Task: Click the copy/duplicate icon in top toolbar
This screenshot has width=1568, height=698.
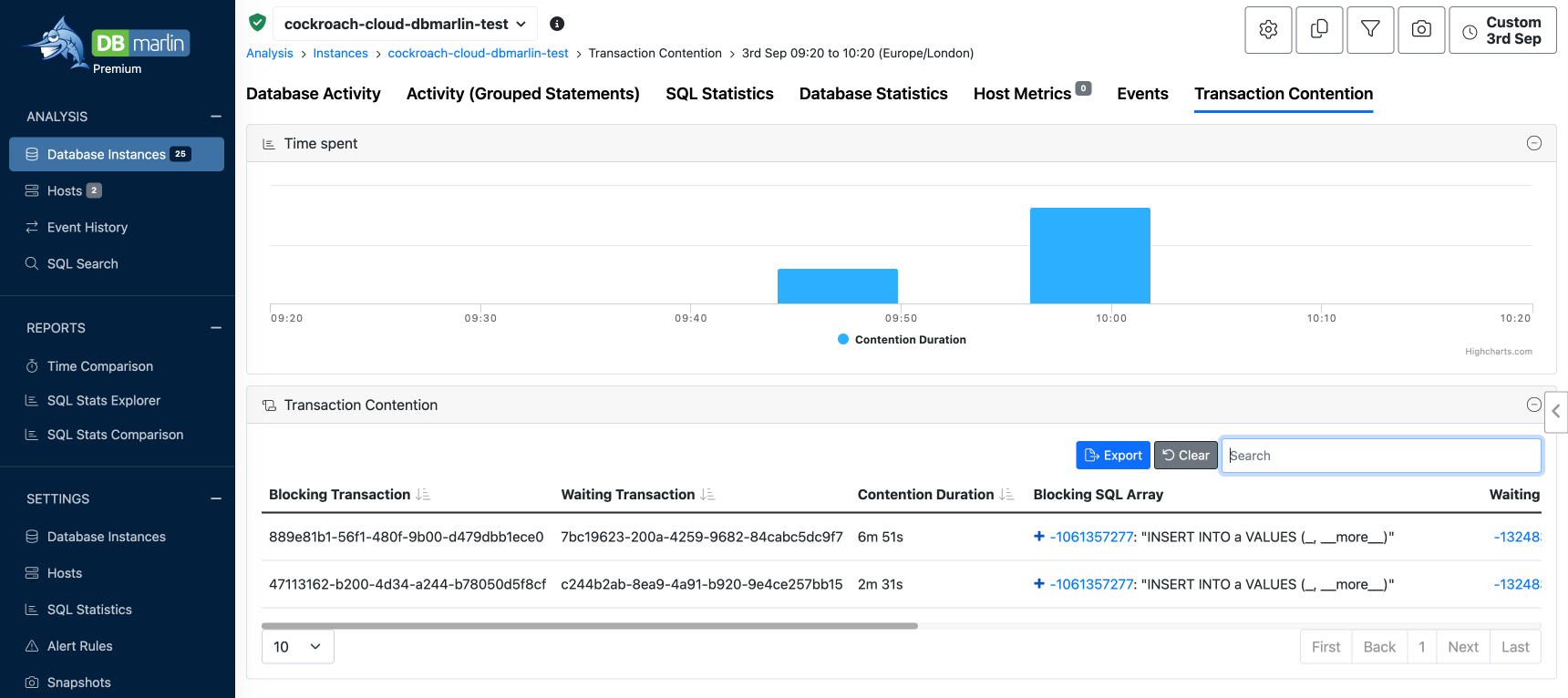Action: [x=1319, y=30]
